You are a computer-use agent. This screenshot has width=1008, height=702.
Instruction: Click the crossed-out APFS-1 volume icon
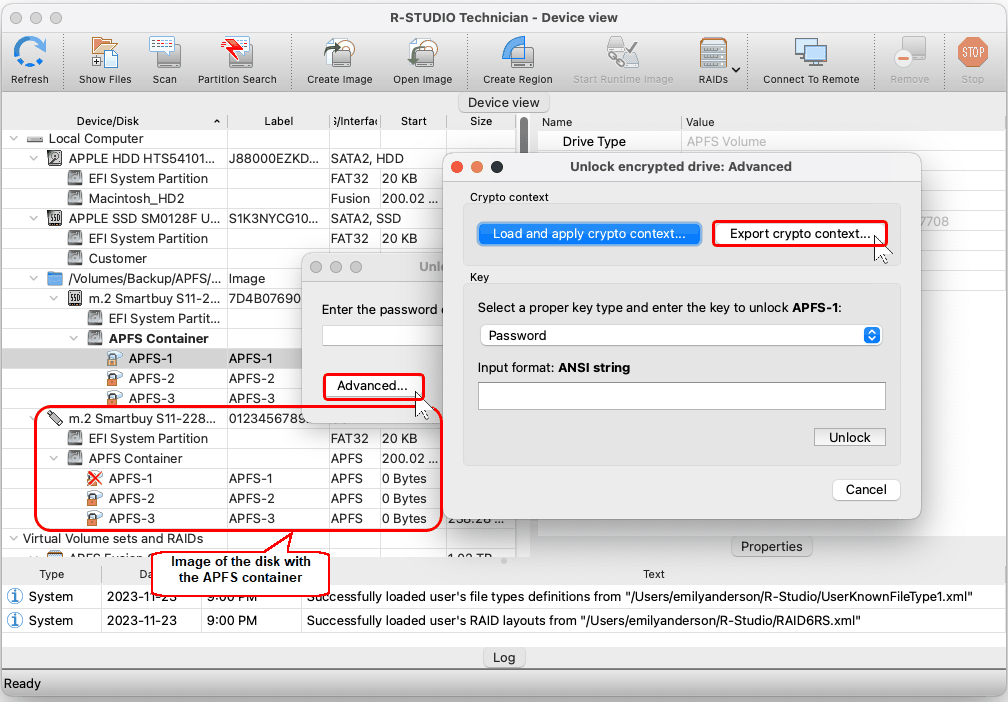(94, 478)
